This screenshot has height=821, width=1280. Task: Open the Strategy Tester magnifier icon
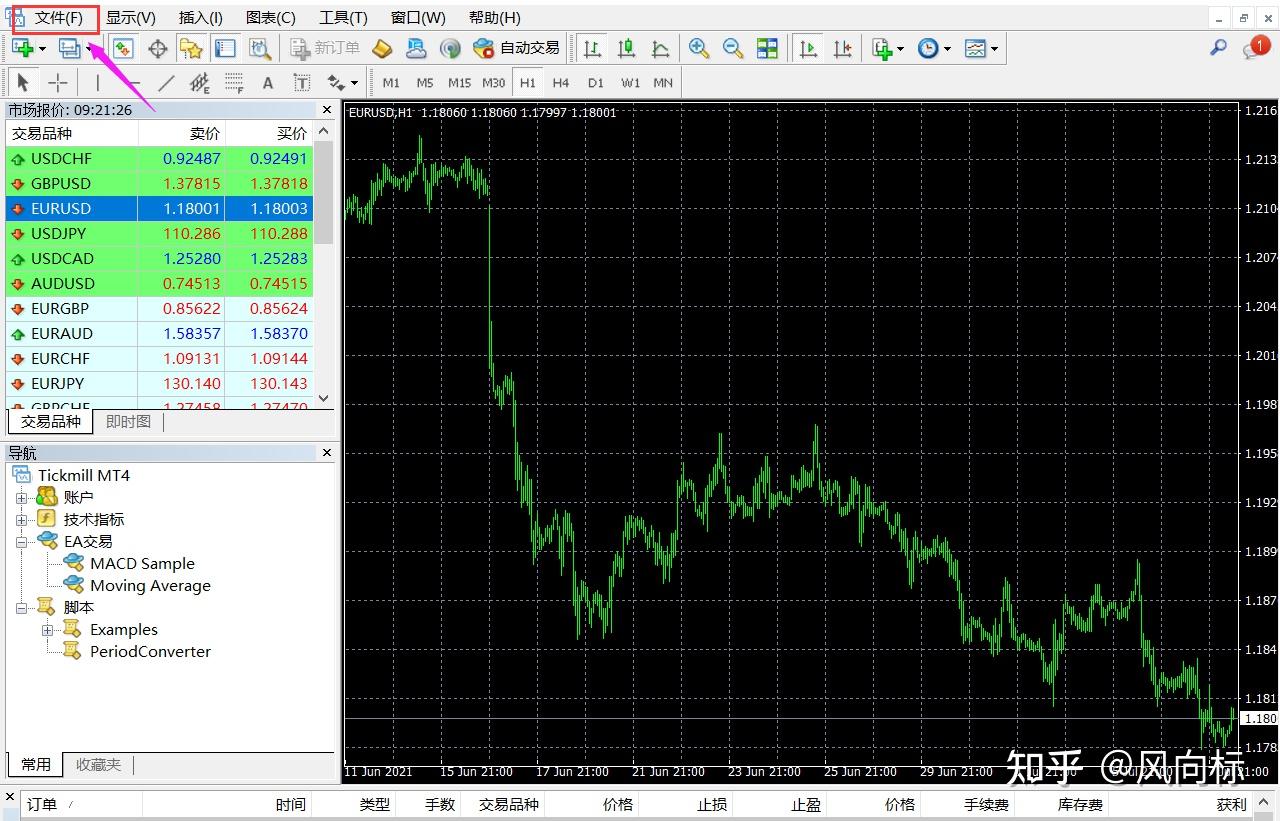tap(259, 48)
